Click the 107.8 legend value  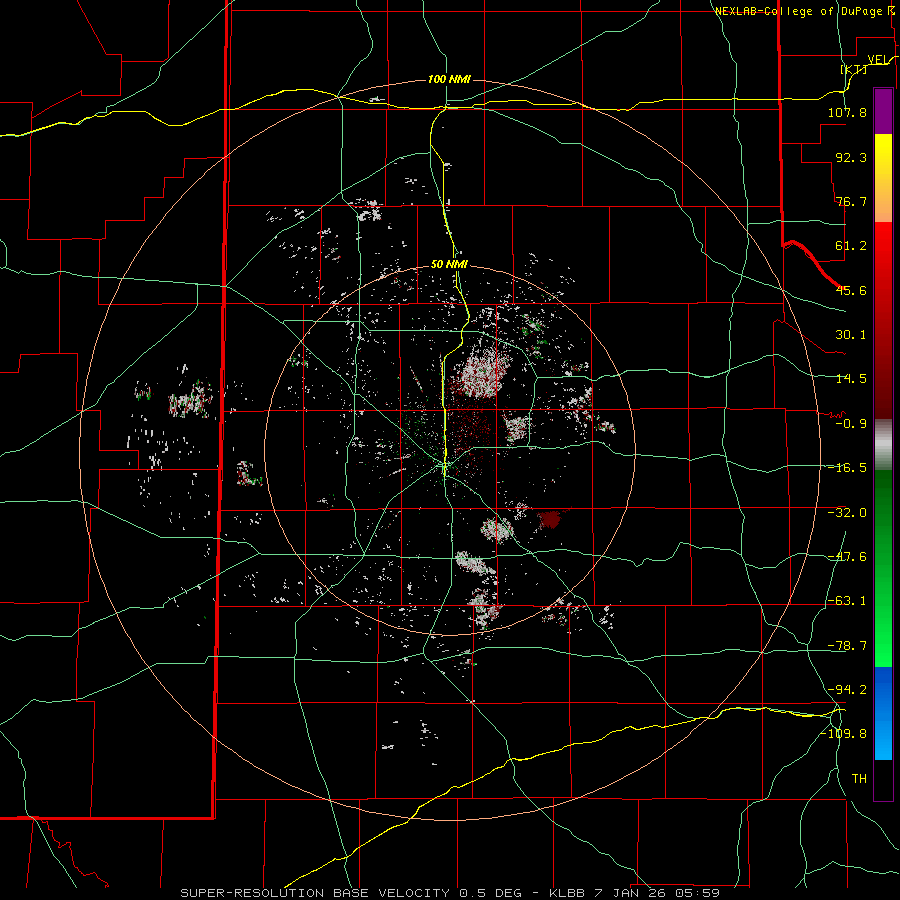point(847,112)
